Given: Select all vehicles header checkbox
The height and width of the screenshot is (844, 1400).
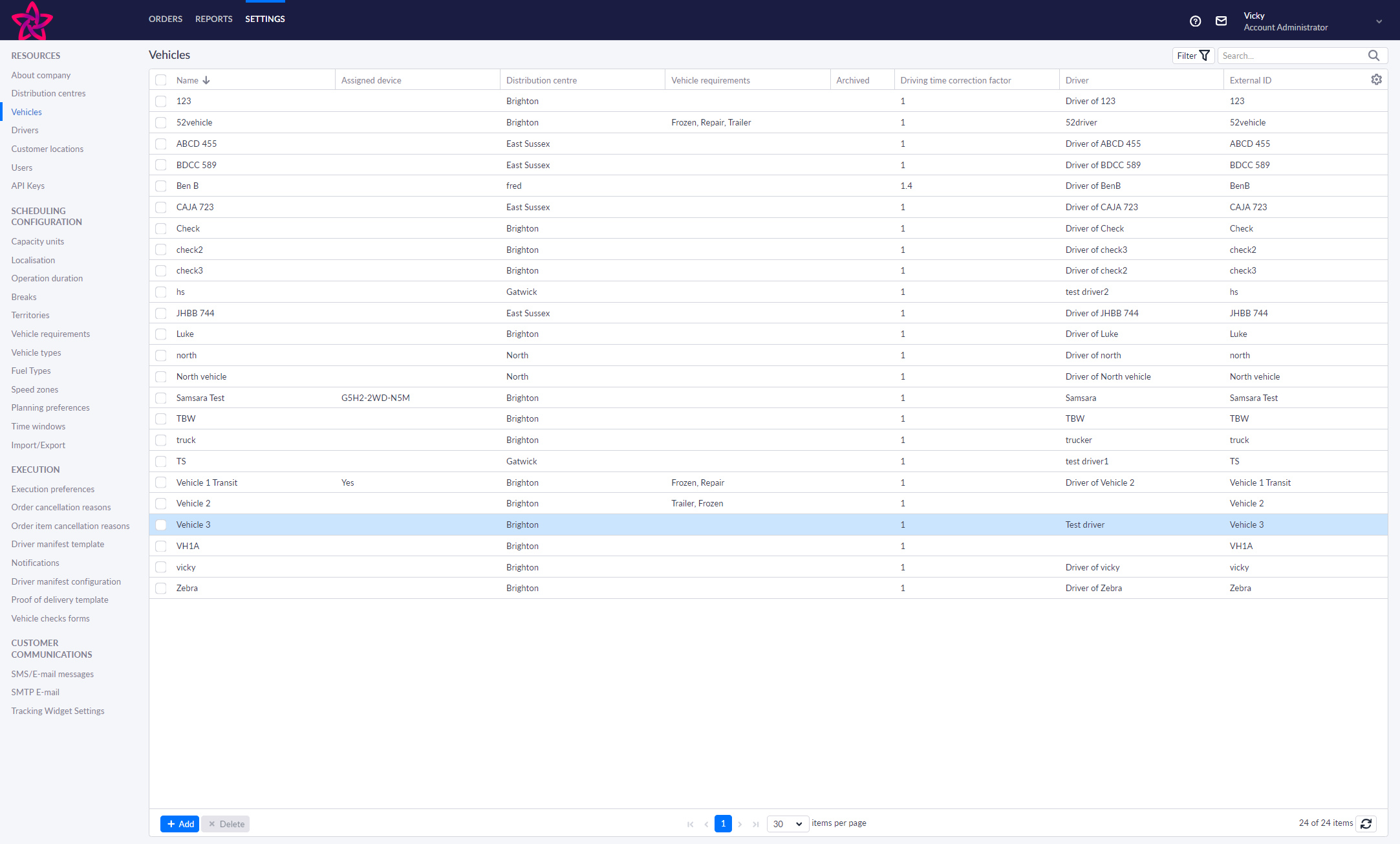Looking at the screenshot, I should point(161,80).
